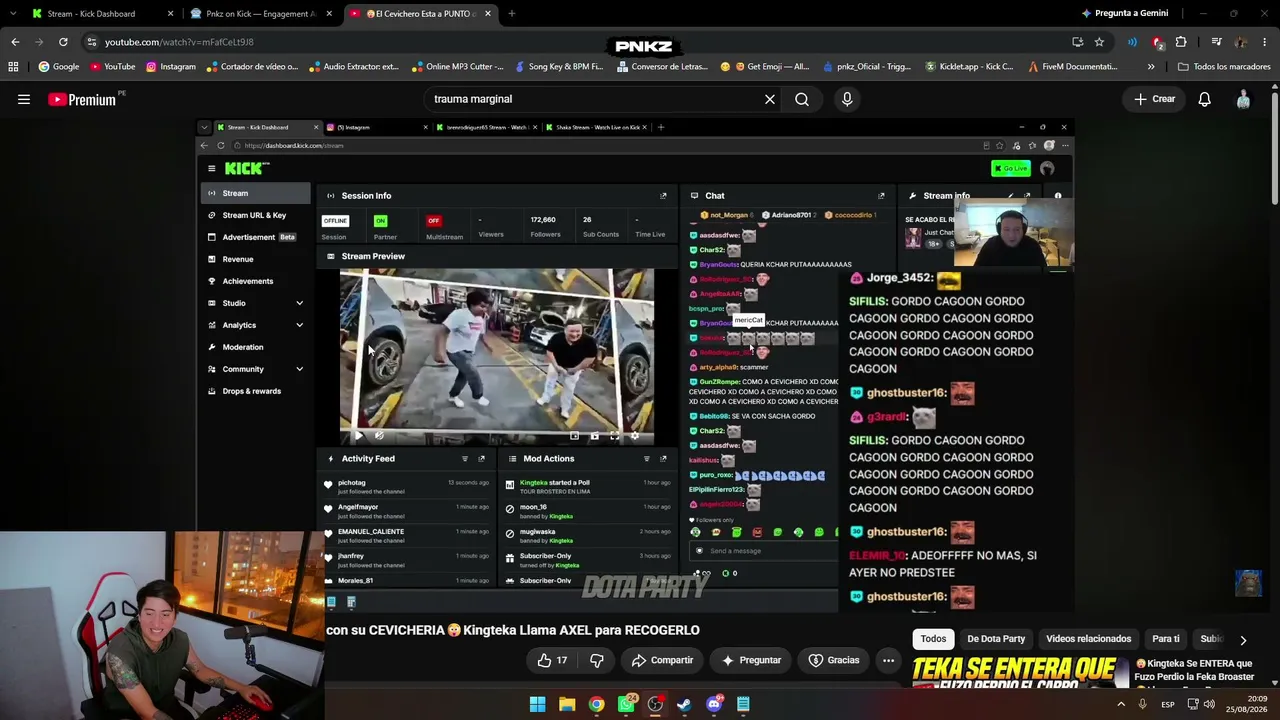Open the YouTube account avatar menu
The height and width of the screenshot is (720, 1280).
tap(1243, 99)
